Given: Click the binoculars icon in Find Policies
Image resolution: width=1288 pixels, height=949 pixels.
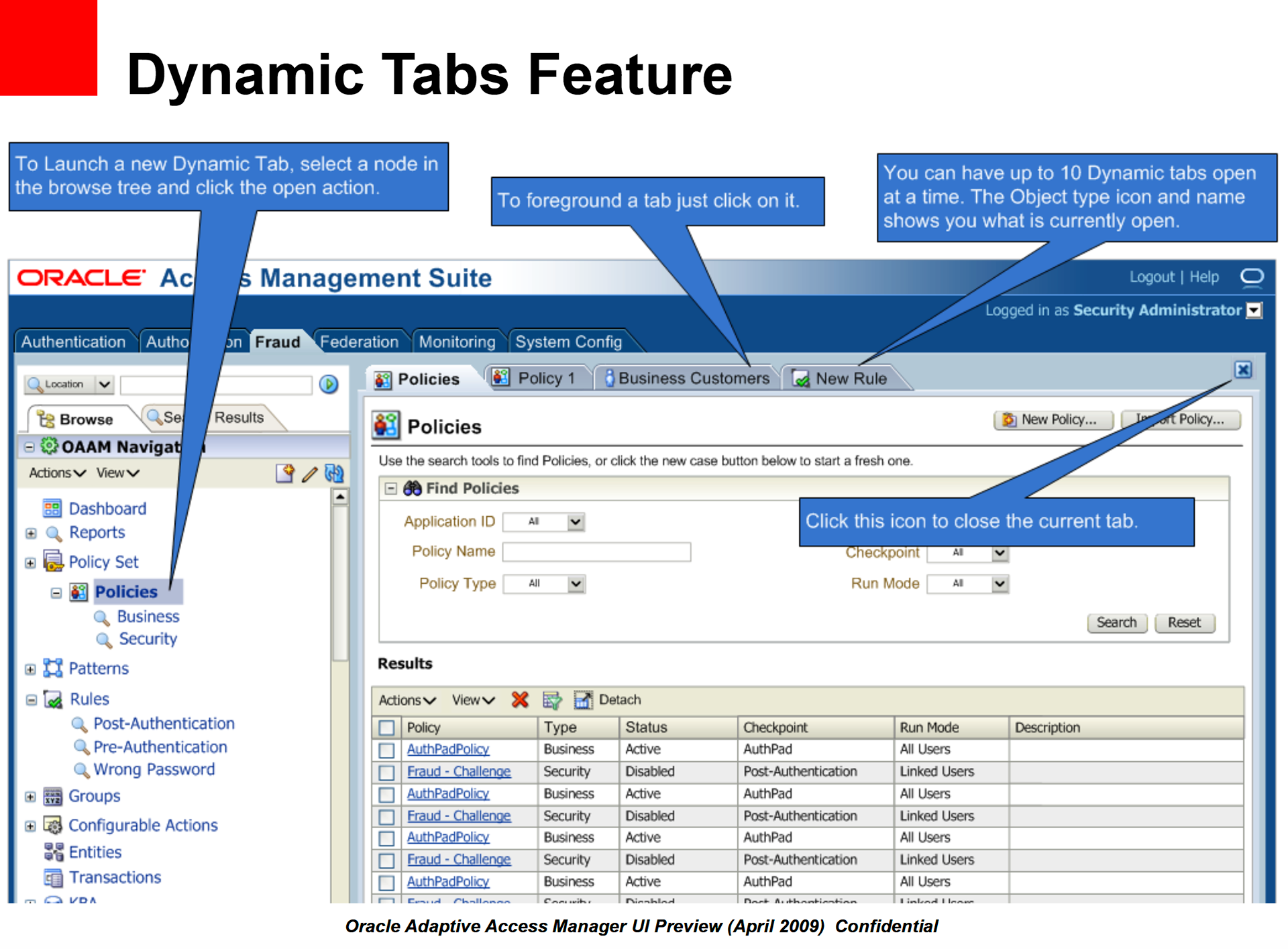Looking at the screenshot, I should click(x=412, y=488).
